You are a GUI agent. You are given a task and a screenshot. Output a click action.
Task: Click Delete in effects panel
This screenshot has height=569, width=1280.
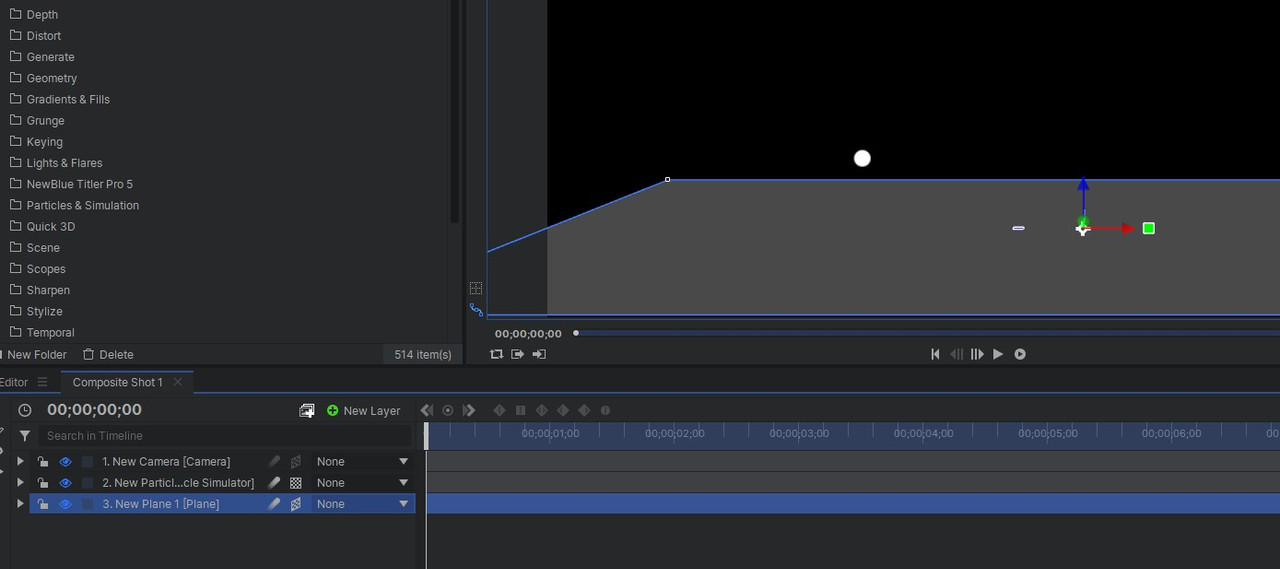(x=108, y=354)
